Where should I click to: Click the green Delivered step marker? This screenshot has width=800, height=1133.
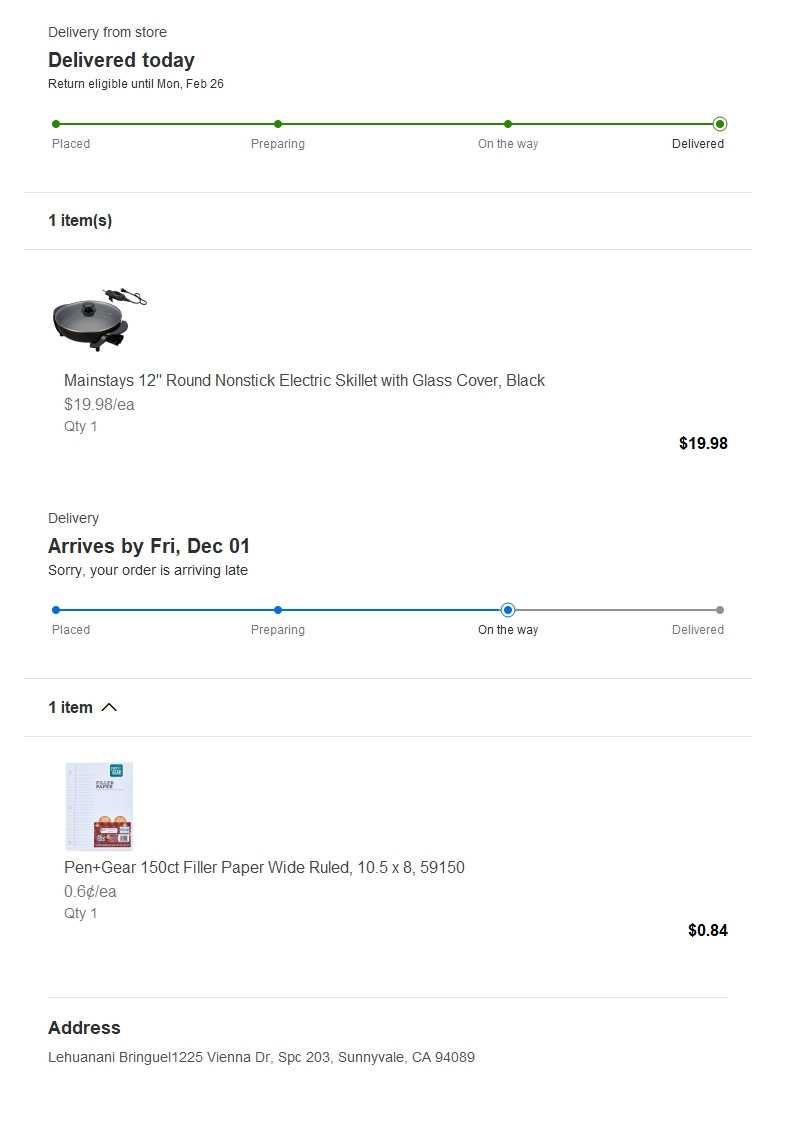tap(720, 124)
